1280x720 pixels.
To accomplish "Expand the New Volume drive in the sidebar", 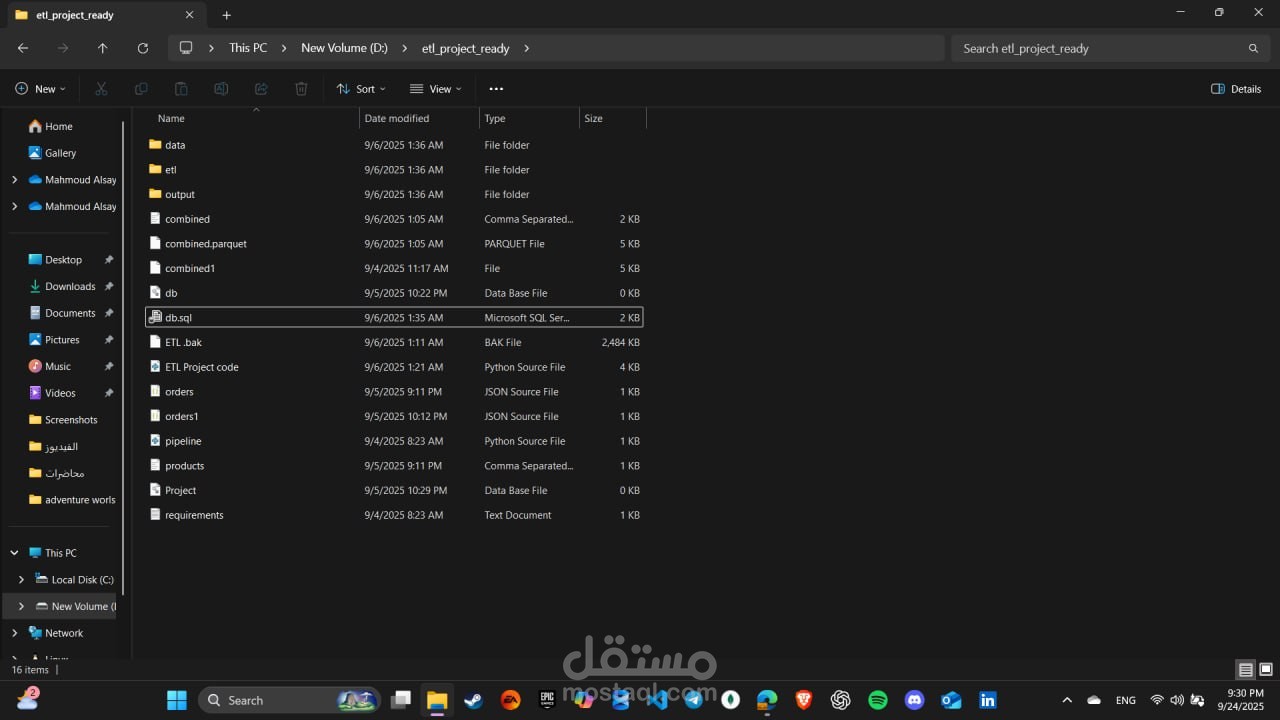I will coord(21,606).
